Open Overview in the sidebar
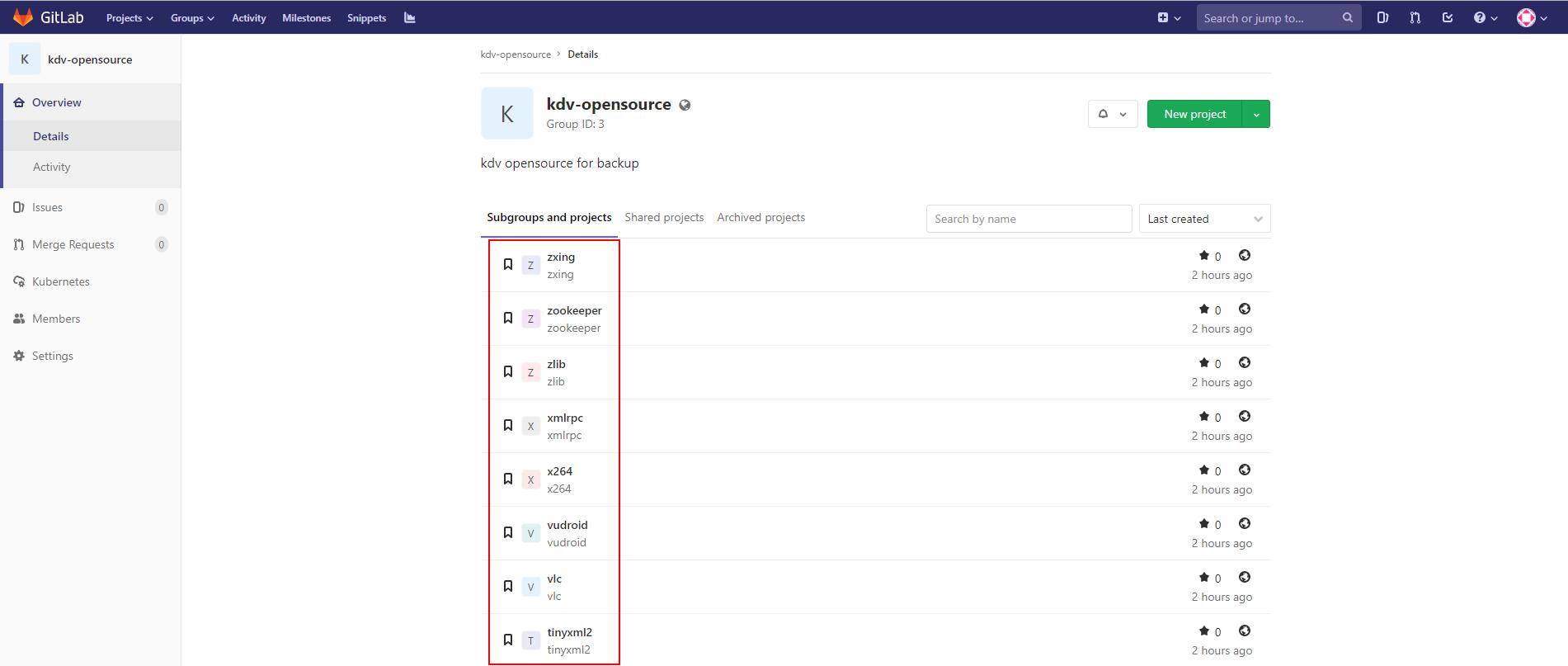1568x666 pixels. tap(91, 102)
